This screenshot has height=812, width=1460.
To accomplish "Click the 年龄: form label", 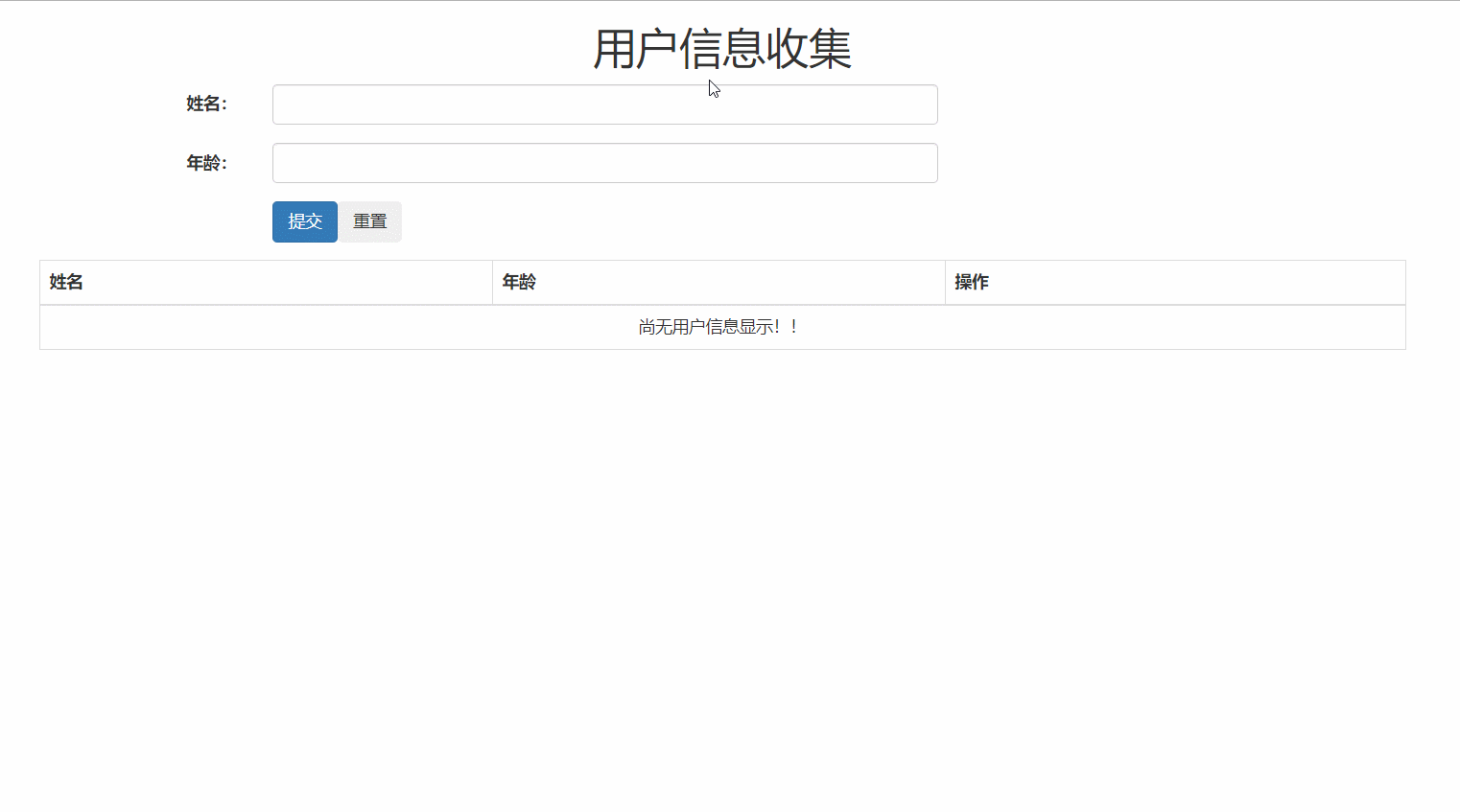I will click(x=206, y=163).
